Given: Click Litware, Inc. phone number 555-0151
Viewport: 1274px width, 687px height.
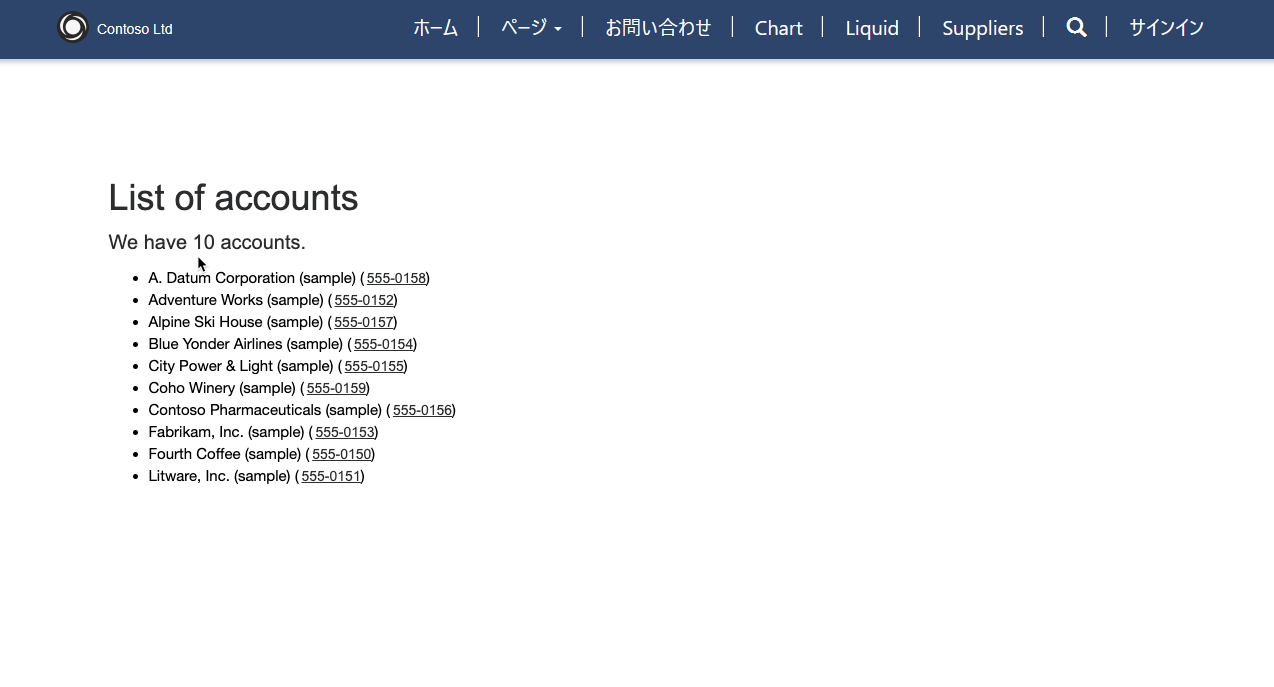Looking at the screenshot, I should click(331, 476).
